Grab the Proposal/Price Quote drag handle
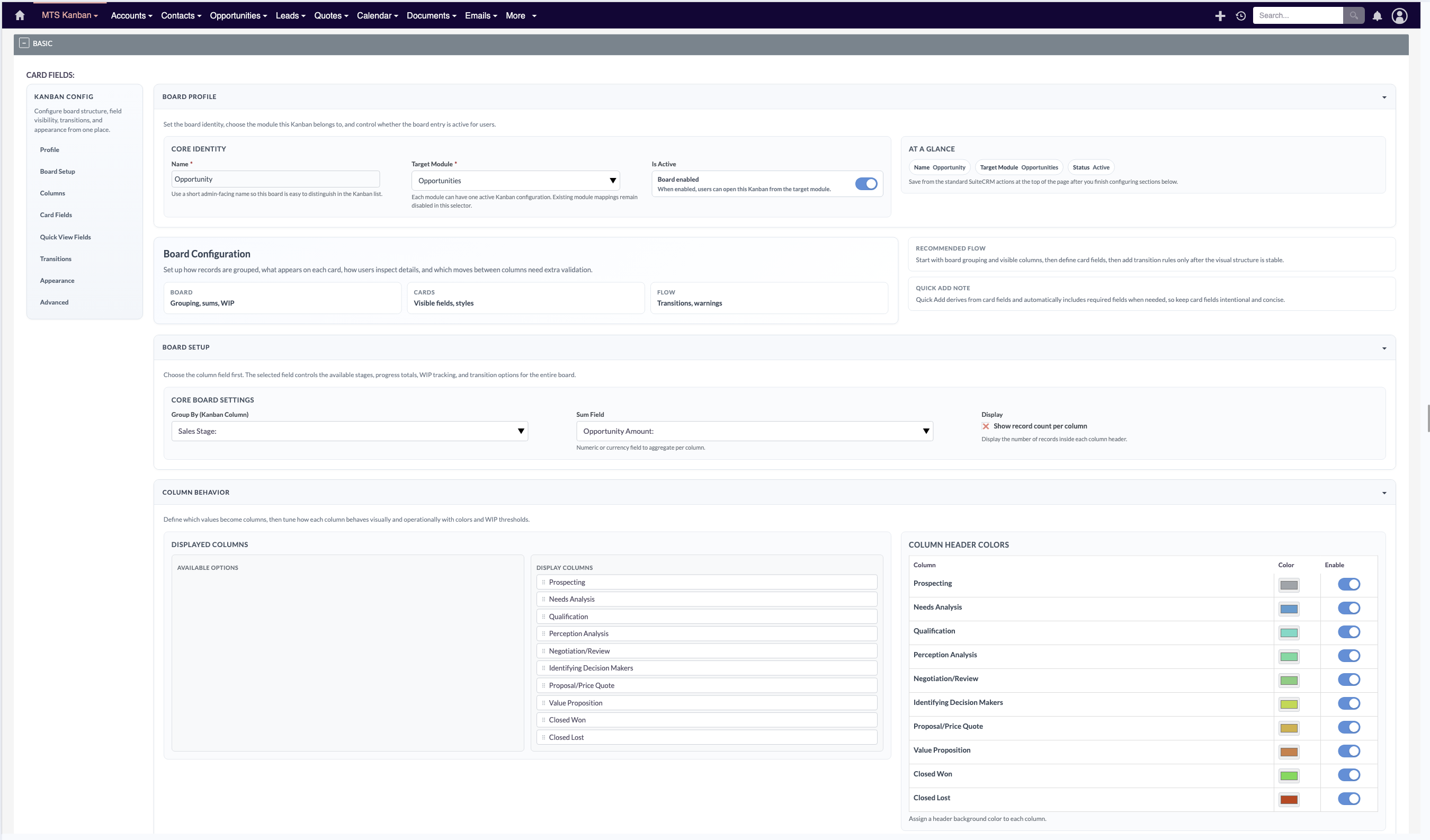Screen dimensions: 1430x840 (x=543, y=686)
